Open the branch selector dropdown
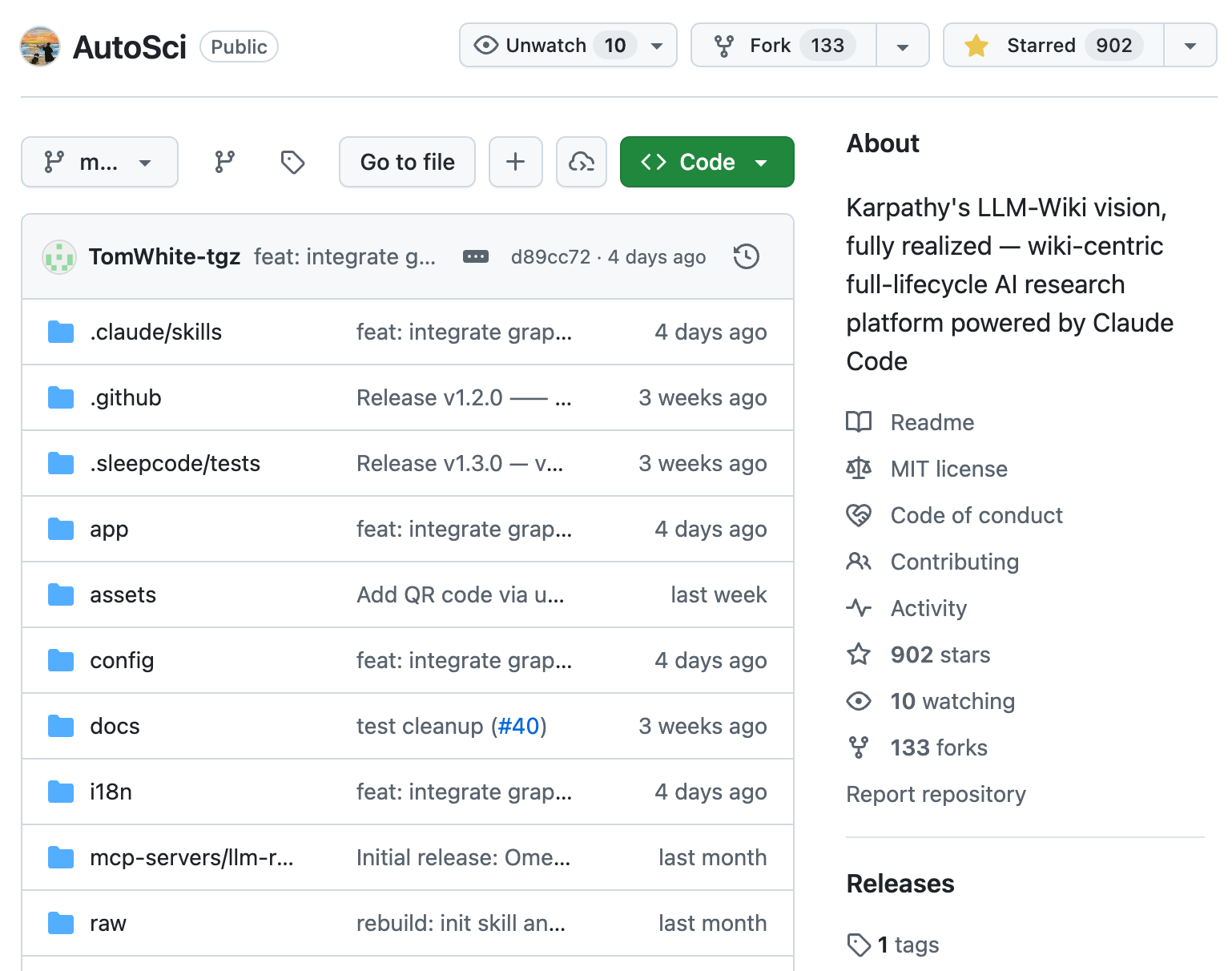 pyautogui.click(x=99, y=162)
